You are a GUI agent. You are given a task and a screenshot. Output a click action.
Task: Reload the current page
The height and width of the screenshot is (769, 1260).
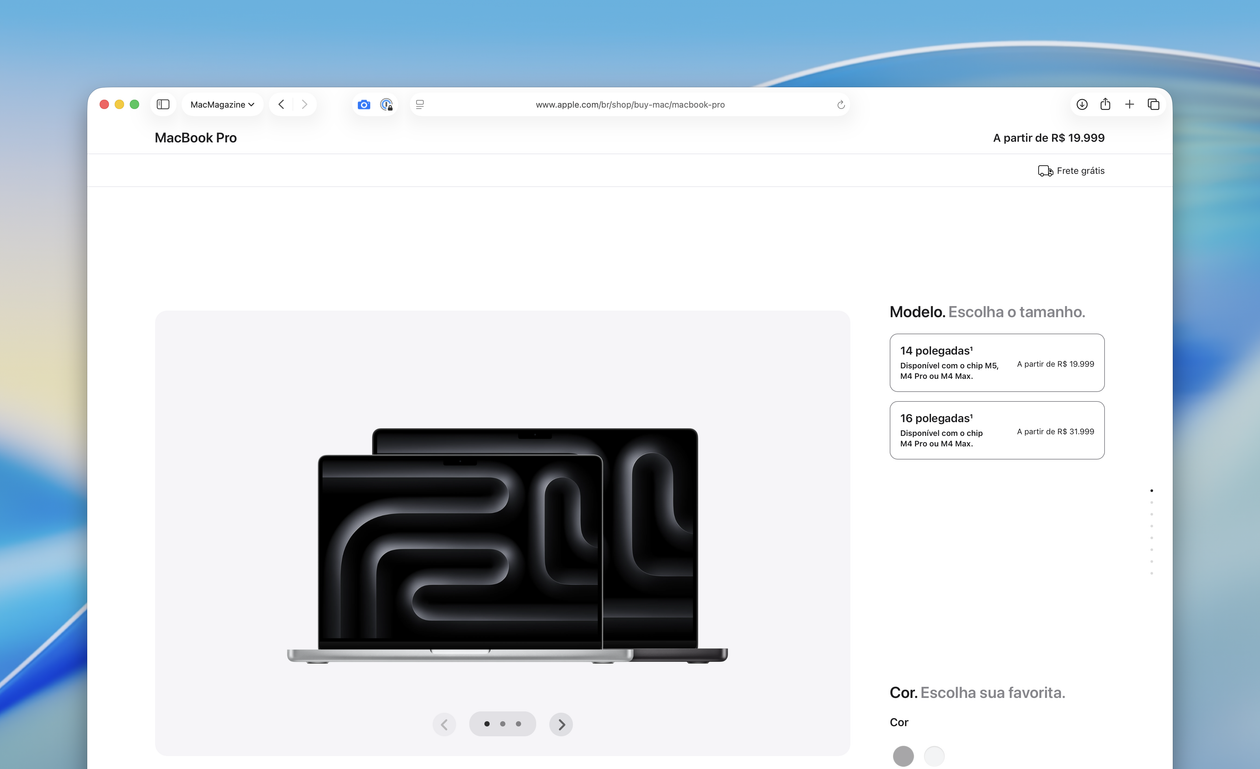click(x=841, y=104)
